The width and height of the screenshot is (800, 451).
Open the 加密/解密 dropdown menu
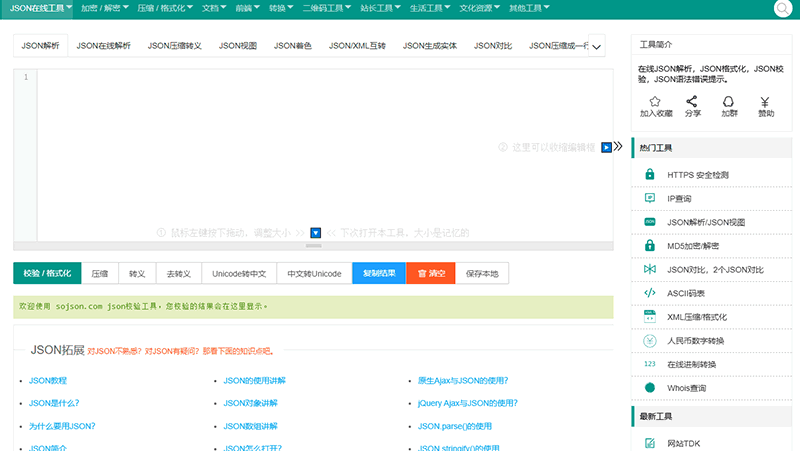[104, 8]
